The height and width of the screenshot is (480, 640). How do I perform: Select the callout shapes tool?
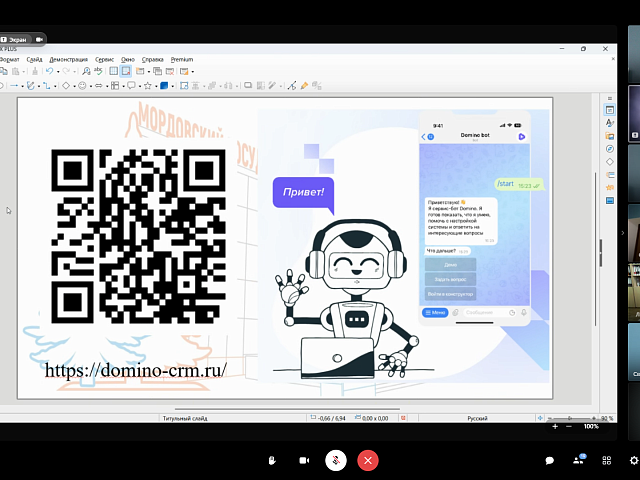[x=131, y=85]
